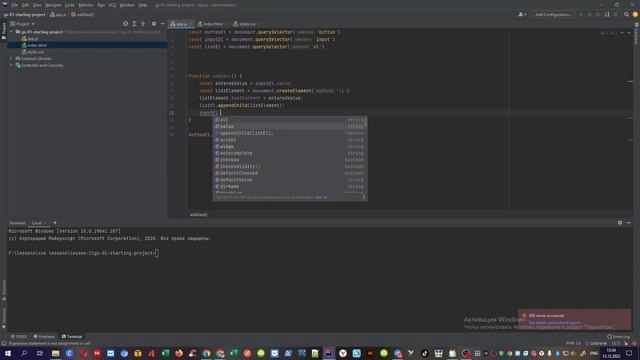Screen dimensions: 640x360
Task: Collapse the gs-01-starting-project root folder
Action: point(11,32)
